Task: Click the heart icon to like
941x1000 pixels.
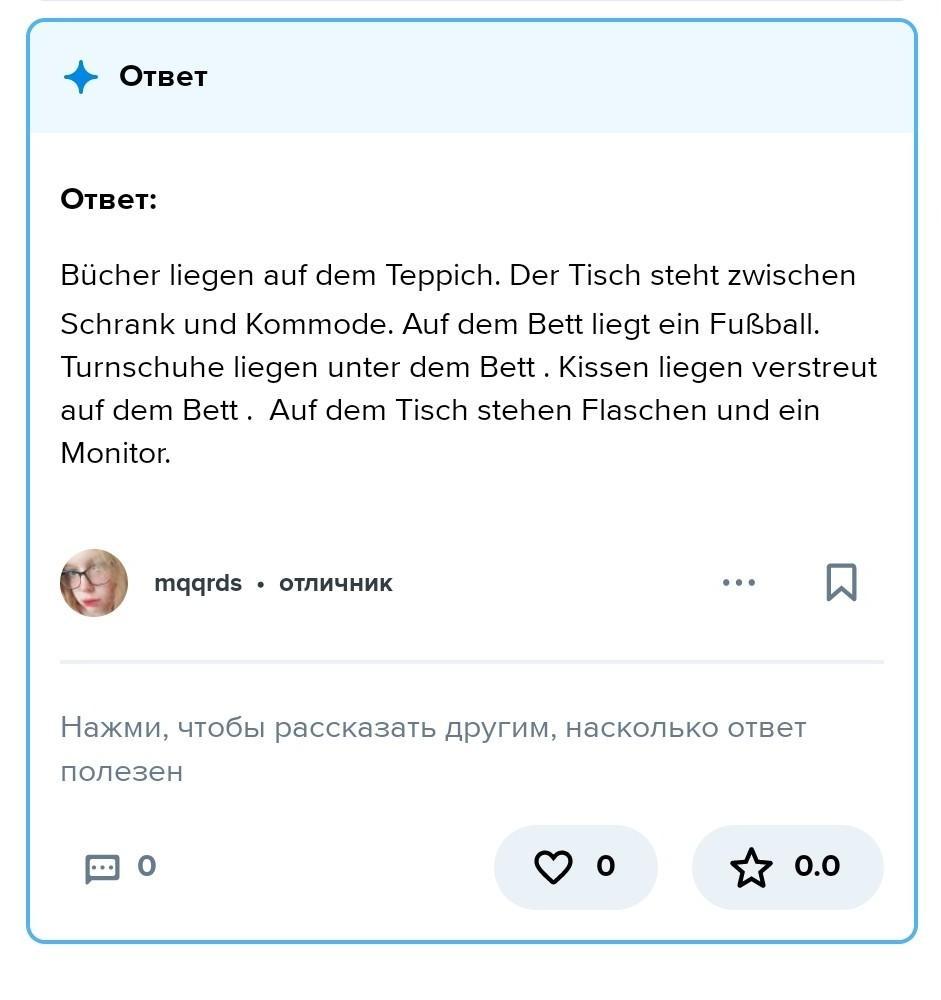Action: pyautogui.click(x=553, y=867)
